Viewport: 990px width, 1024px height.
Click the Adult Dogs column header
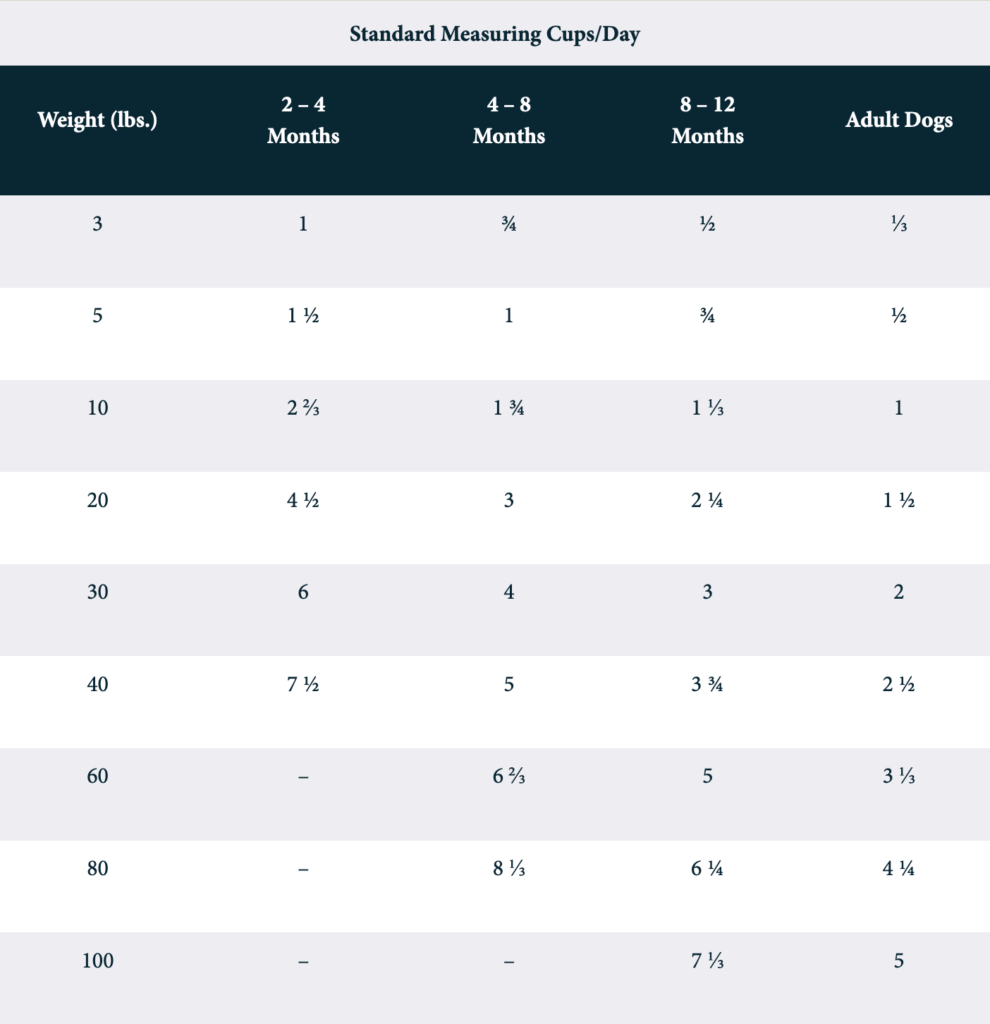pyautogui.click(x=899, y=121)
